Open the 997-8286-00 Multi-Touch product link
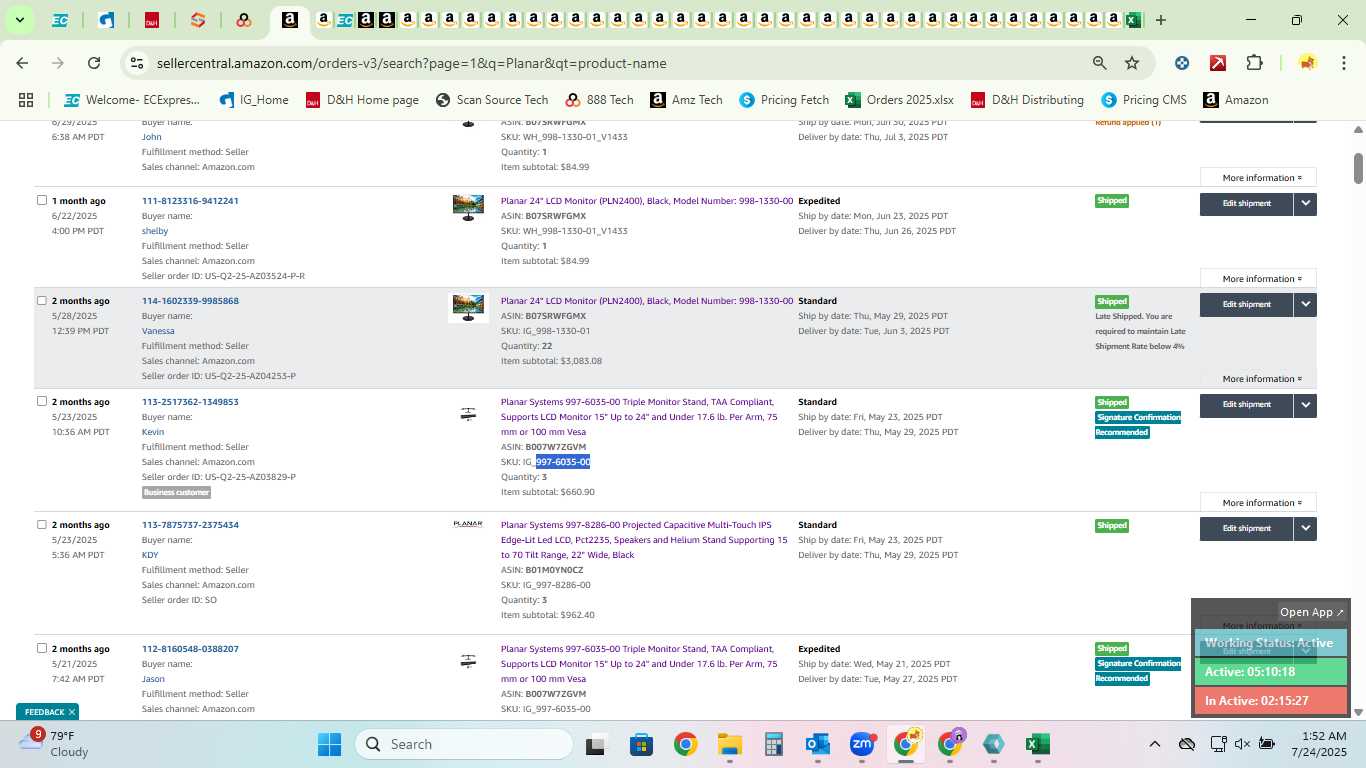 click(x=644, y=540)
